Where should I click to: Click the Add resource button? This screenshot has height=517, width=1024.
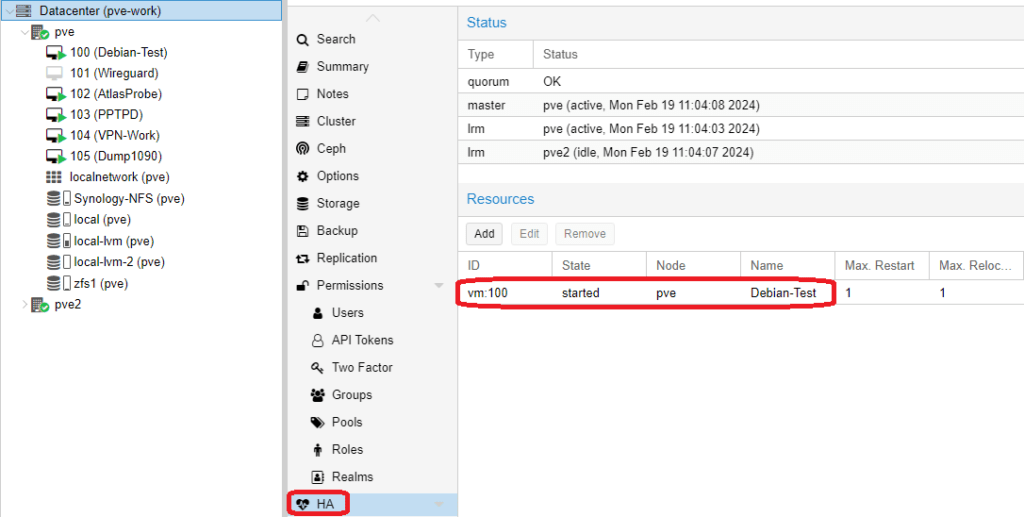pyautogui.click(x=484, y=234)
